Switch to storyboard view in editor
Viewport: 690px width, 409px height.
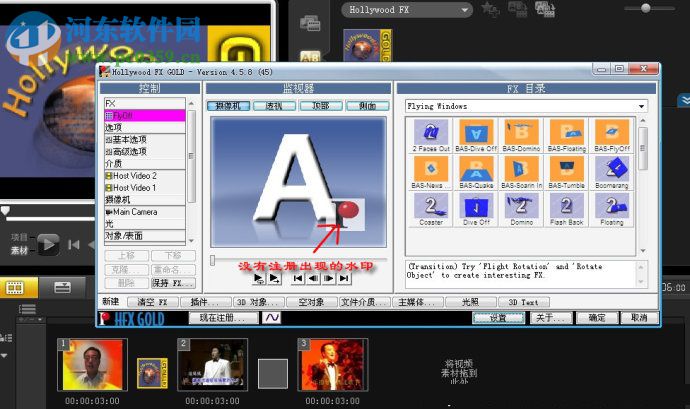click(15, 288)
